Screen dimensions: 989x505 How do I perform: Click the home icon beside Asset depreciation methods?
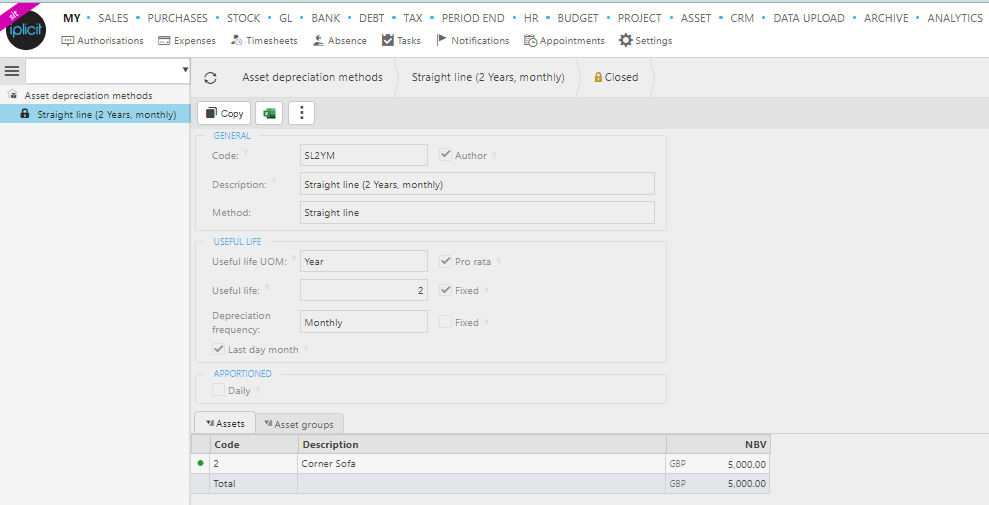pos(12,95)
